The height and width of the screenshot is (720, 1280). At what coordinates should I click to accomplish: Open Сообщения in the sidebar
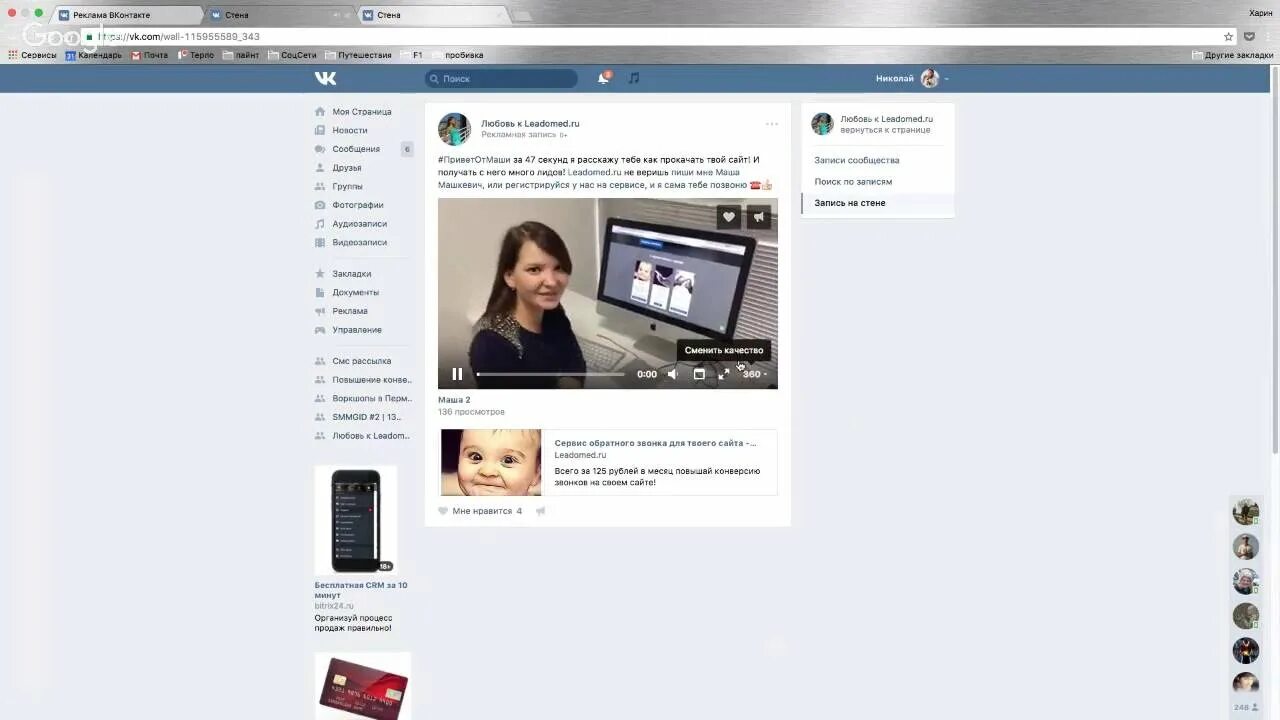coord(356,149)
